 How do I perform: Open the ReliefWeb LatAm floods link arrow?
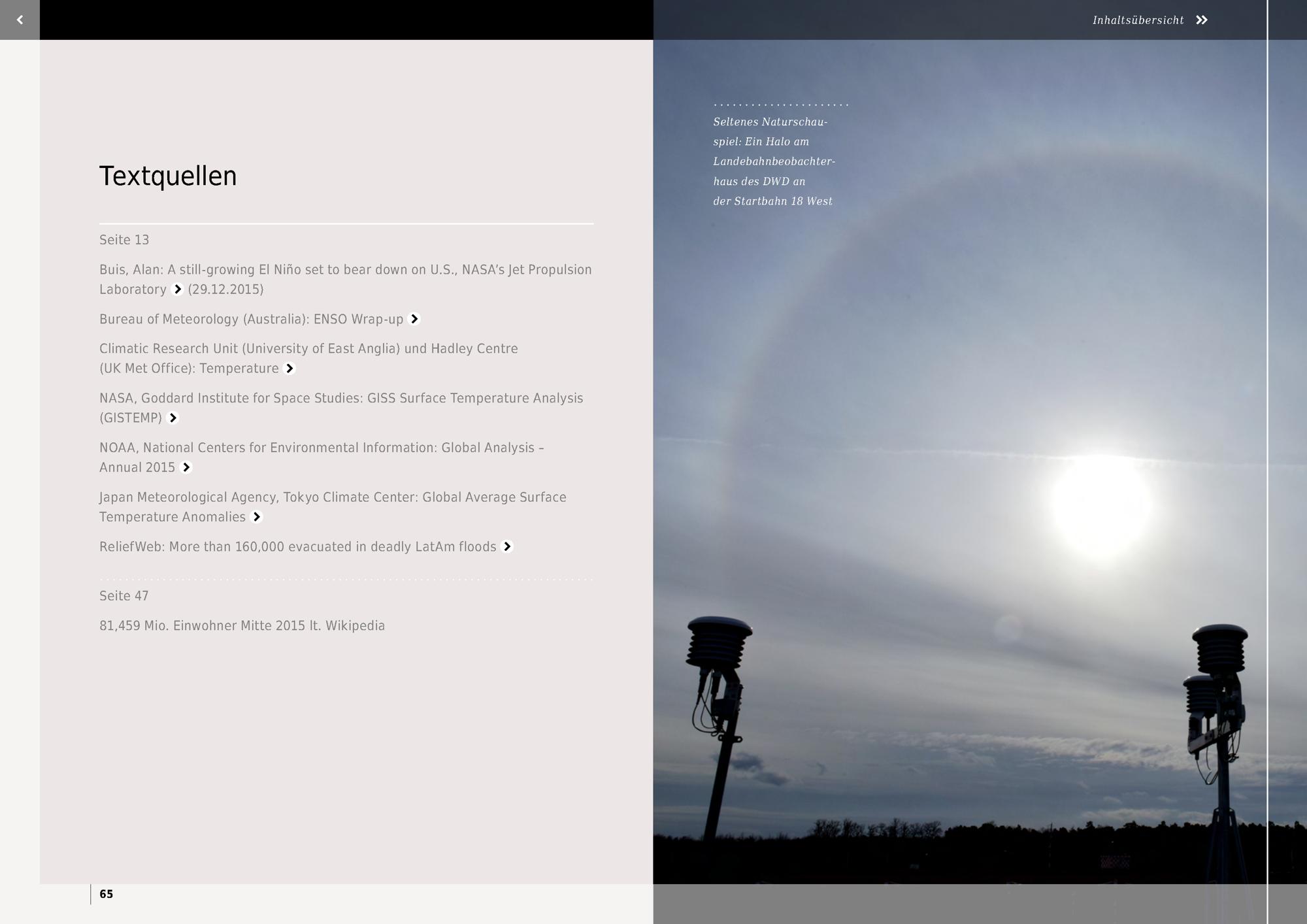tap(507, 547)
